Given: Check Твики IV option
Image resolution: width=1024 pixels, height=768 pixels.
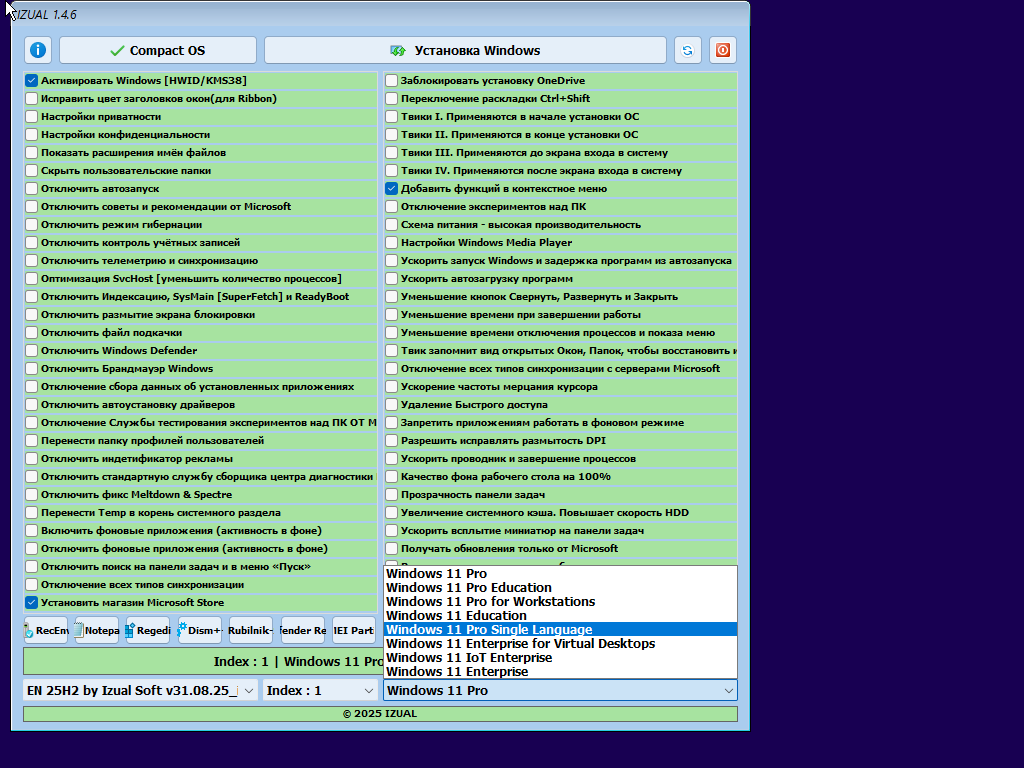Looking at the screenshot, I should 391,170.
